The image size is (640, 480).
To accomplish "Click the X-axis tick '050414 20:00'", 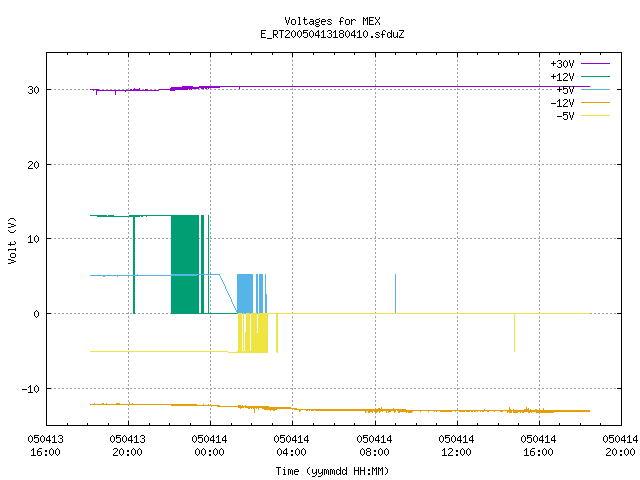I will [620, 445].
